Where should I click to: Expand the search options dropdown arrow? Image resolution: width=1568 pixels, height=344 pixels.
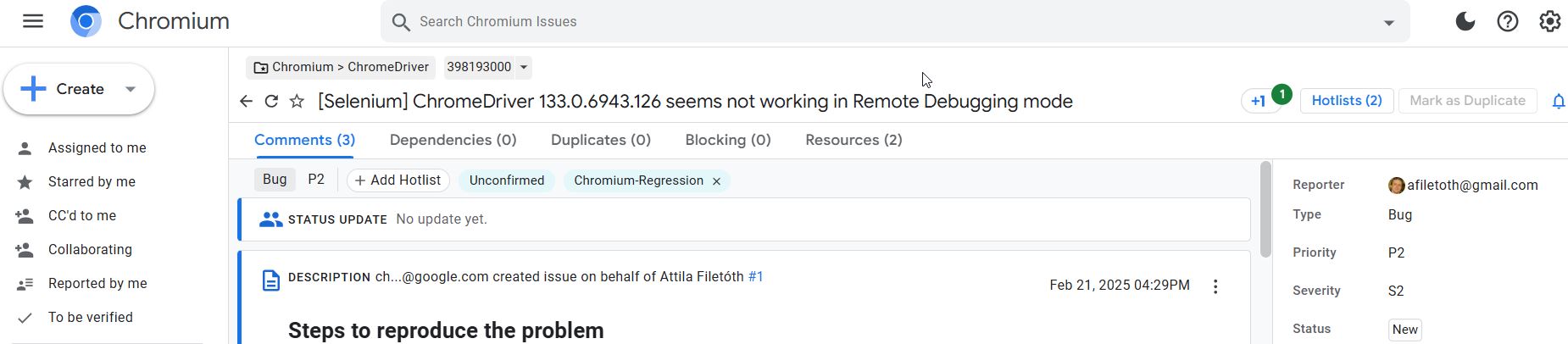1389,23
